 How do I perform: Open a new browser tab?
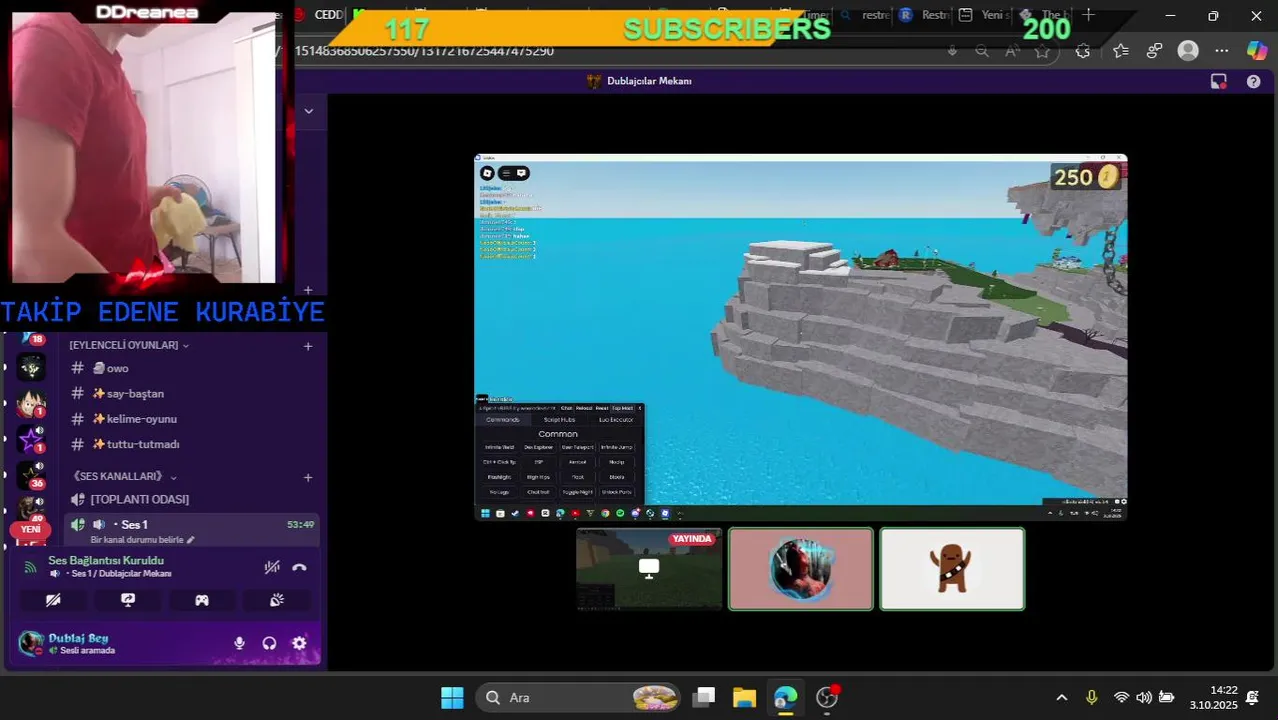[1089, 15]
